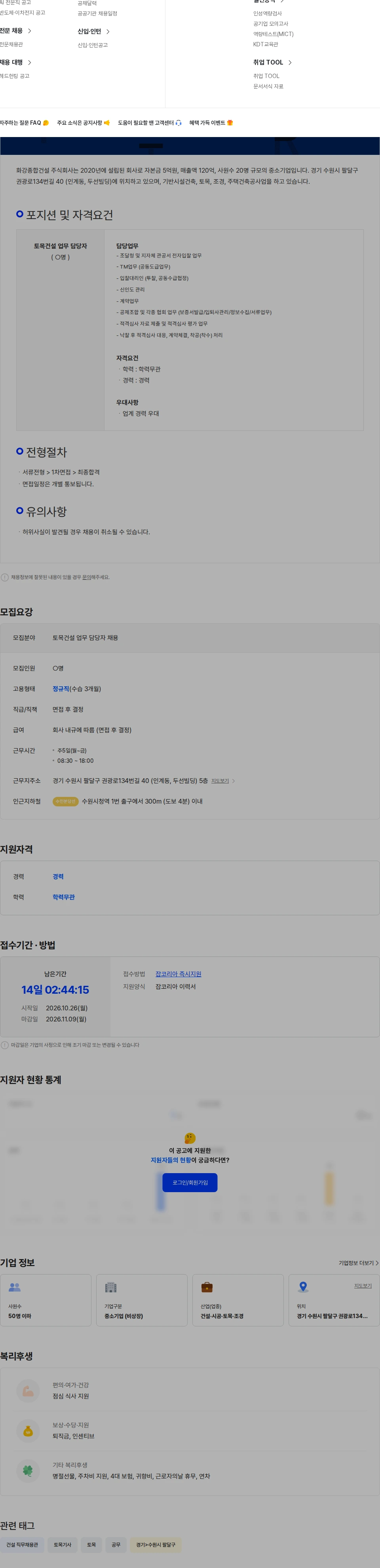380x1568 pixels.
Task: Open the 헤드헌팅 공고 menu entry
Action: [x=15, y=76]
